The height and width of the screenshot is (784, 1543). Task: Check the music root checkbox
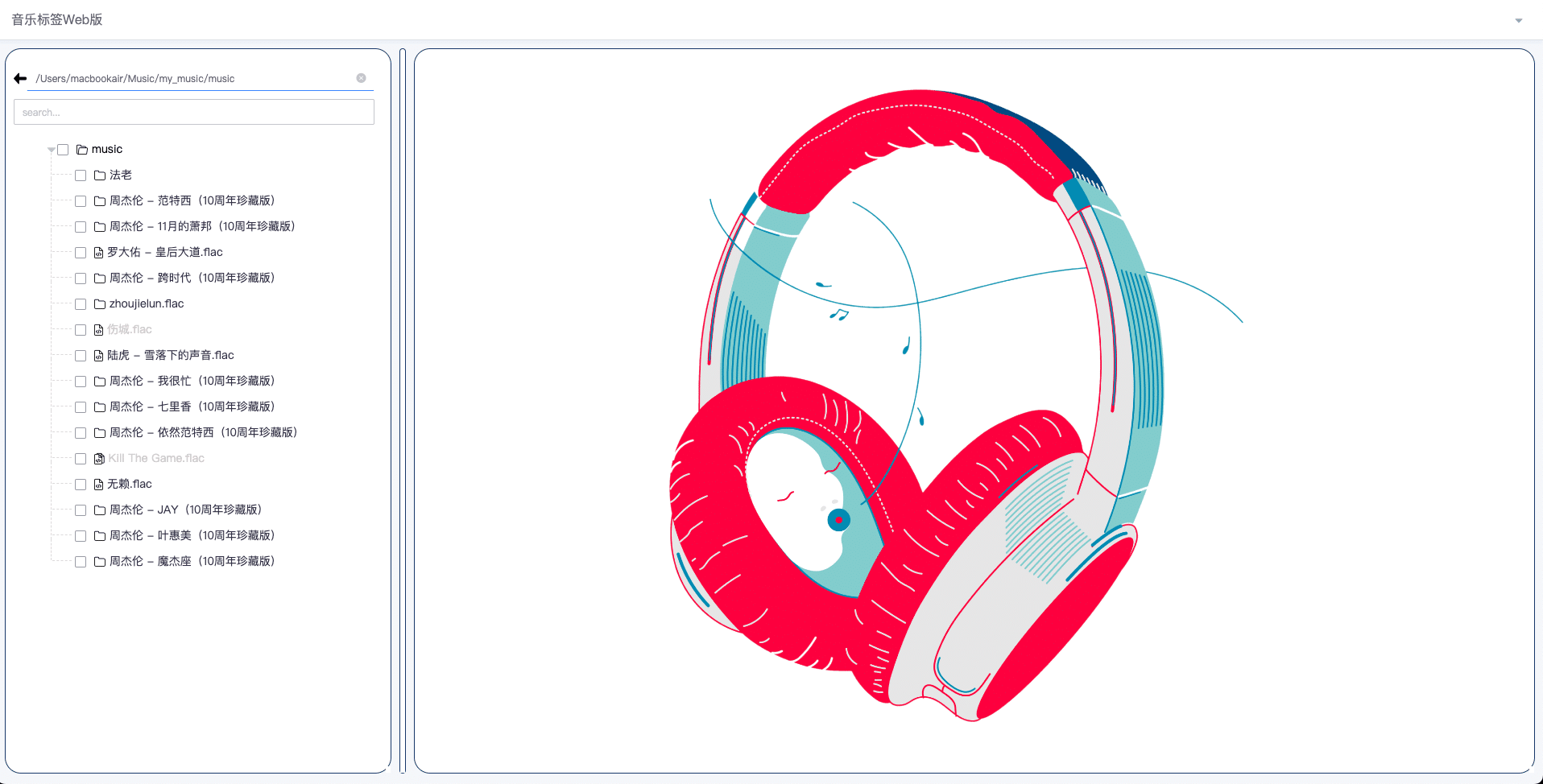(x=63, y=150)
